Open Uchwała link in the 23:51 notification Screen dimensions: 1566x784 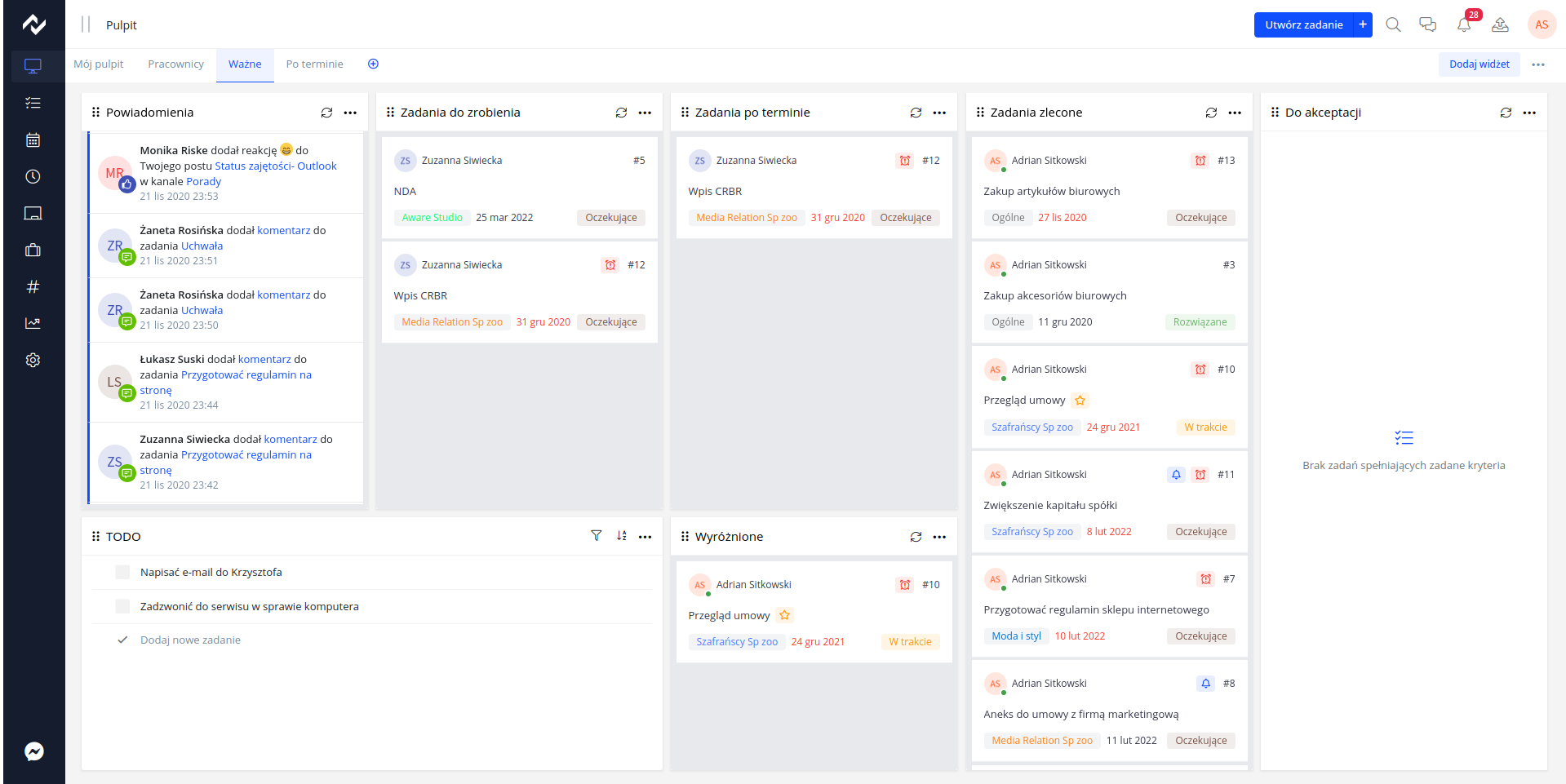tap(202, 246)
